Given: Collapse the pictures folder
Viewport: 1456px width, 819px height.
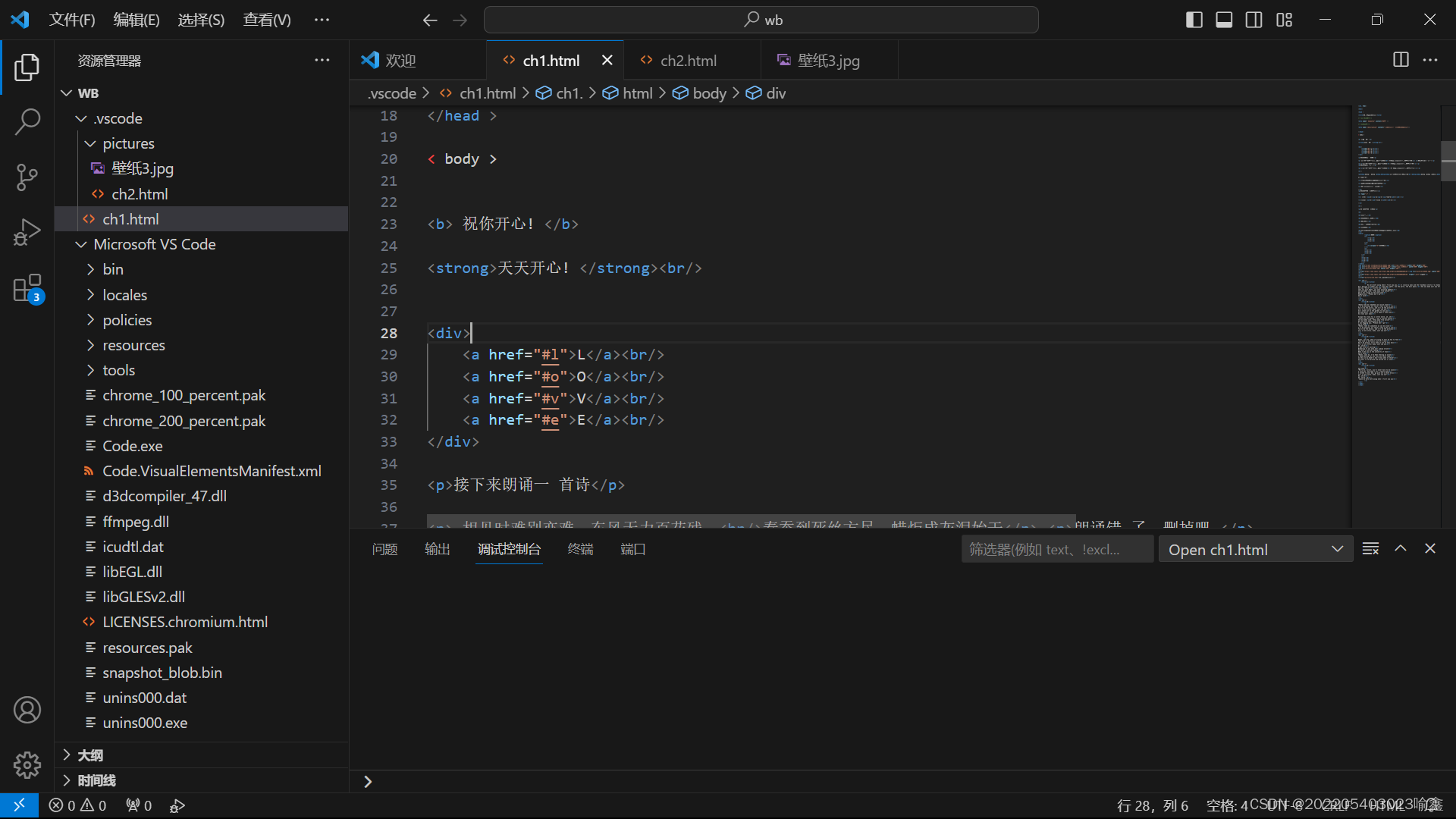Looking at the screenshot, I should click(x=128, y=143).
